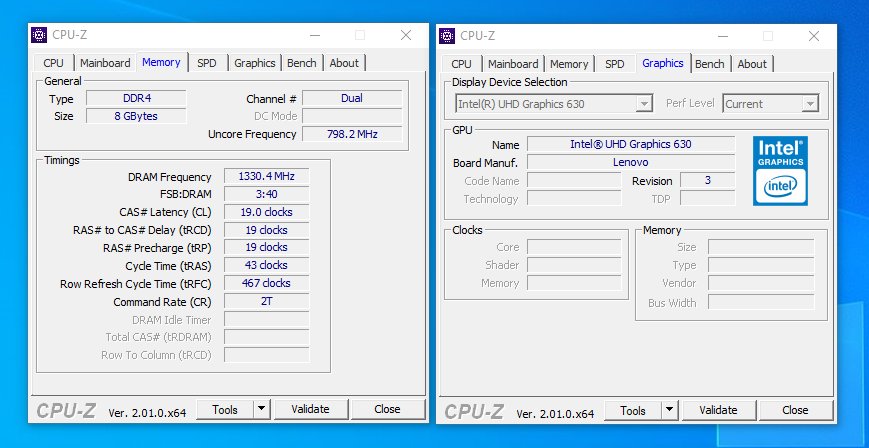
Task: Click the Revision value 3
Action: pyautogui.click(x=708, y=180)
